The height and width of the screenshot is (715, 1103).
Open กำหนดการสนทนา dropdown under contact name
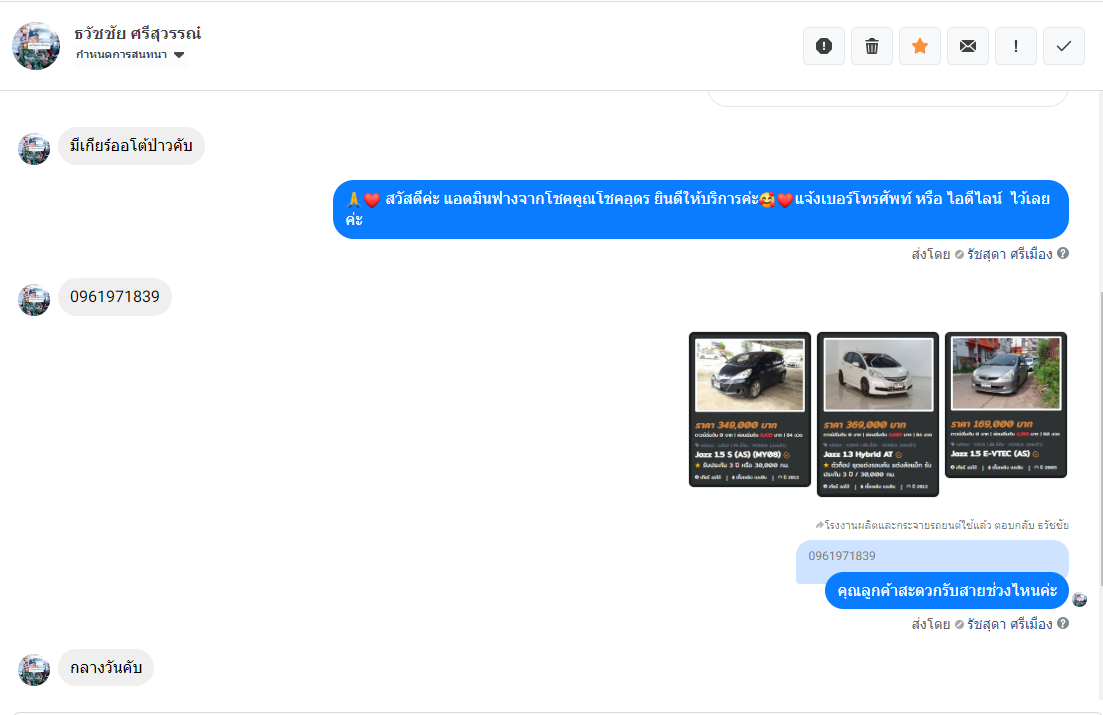point(131,55)
